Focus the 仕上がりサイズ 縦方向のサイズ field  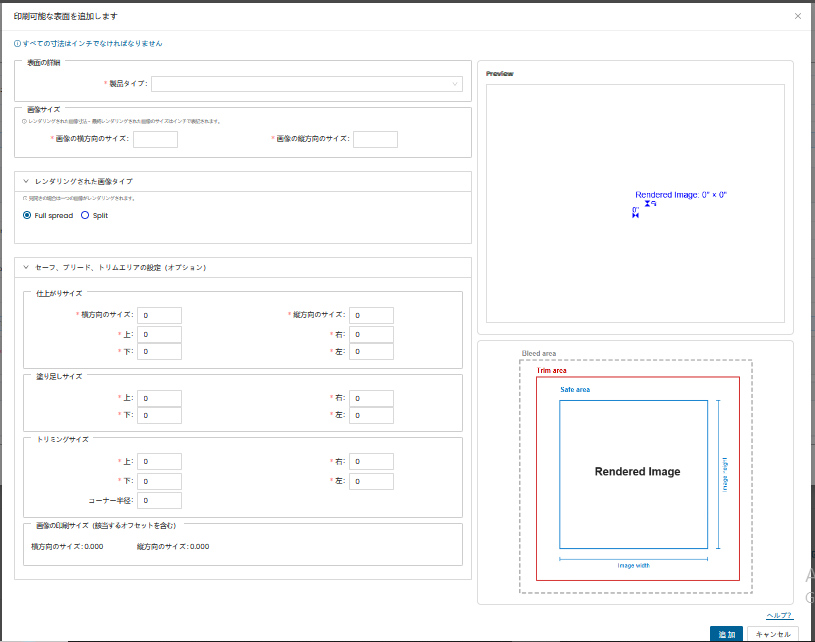click(x=371, y=316)
